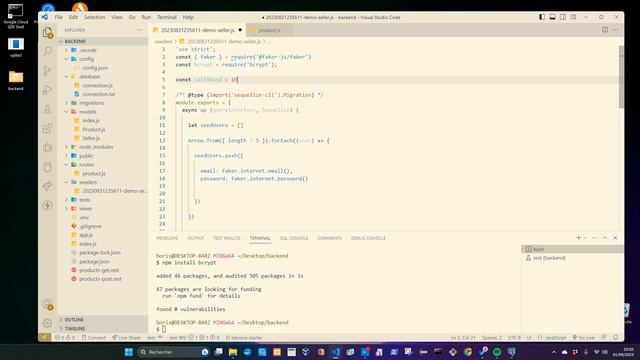This screenshot has height=360, width=640.
Task: Open the Accounts icon in activity bar
Action: (x=48, y=304)
